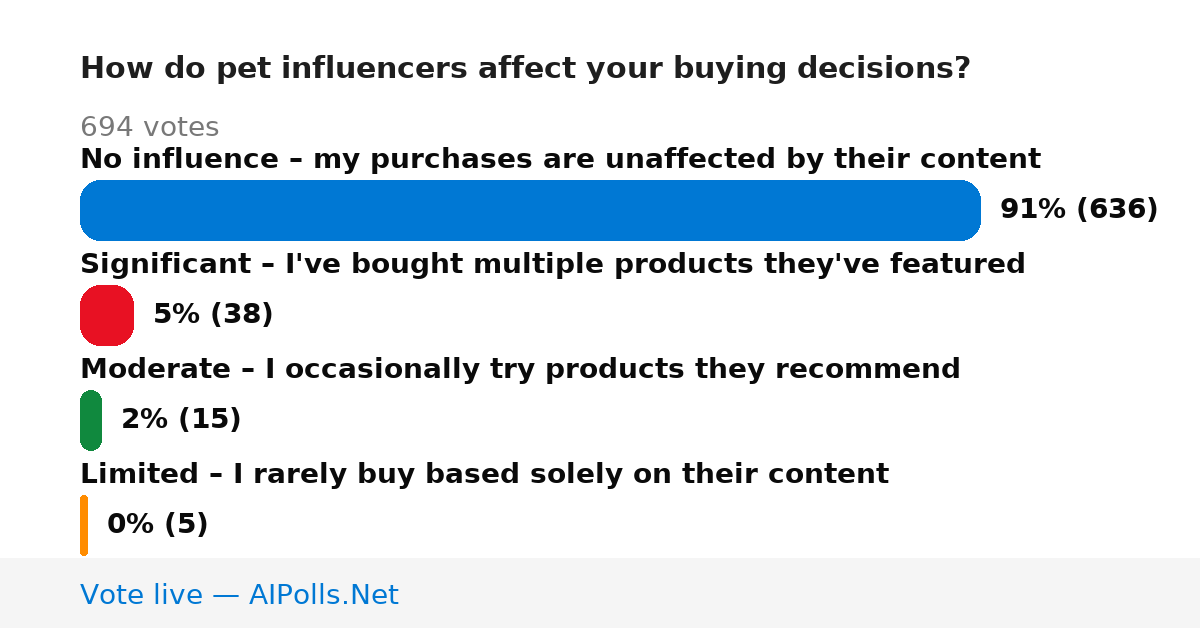Viewport: 1200px width, 628px height.
Task: Select the Significant option label
Action: point(553,264)
